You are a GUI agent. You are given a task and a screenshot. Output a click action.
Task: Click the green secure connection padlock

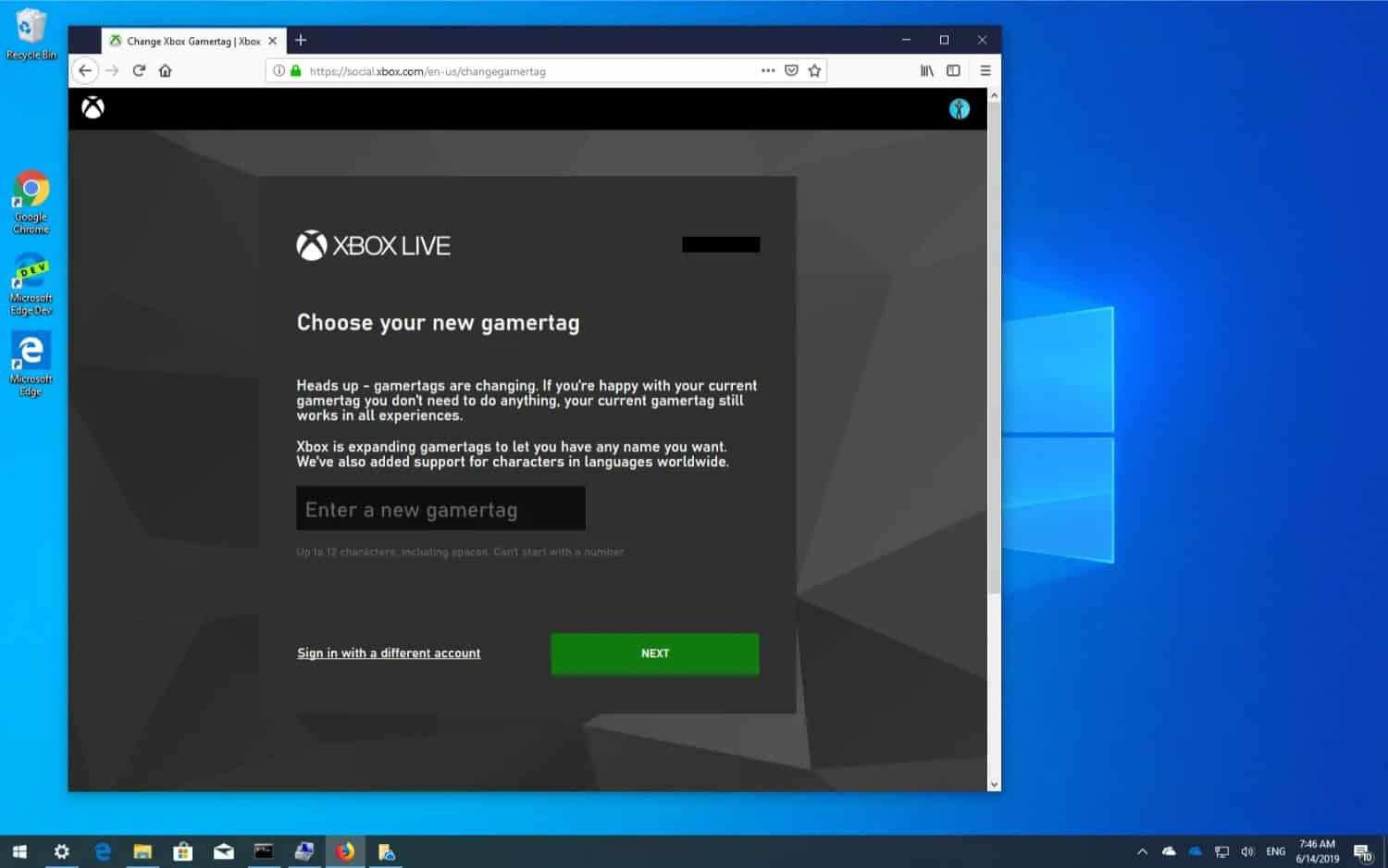(x=296, y=70)
